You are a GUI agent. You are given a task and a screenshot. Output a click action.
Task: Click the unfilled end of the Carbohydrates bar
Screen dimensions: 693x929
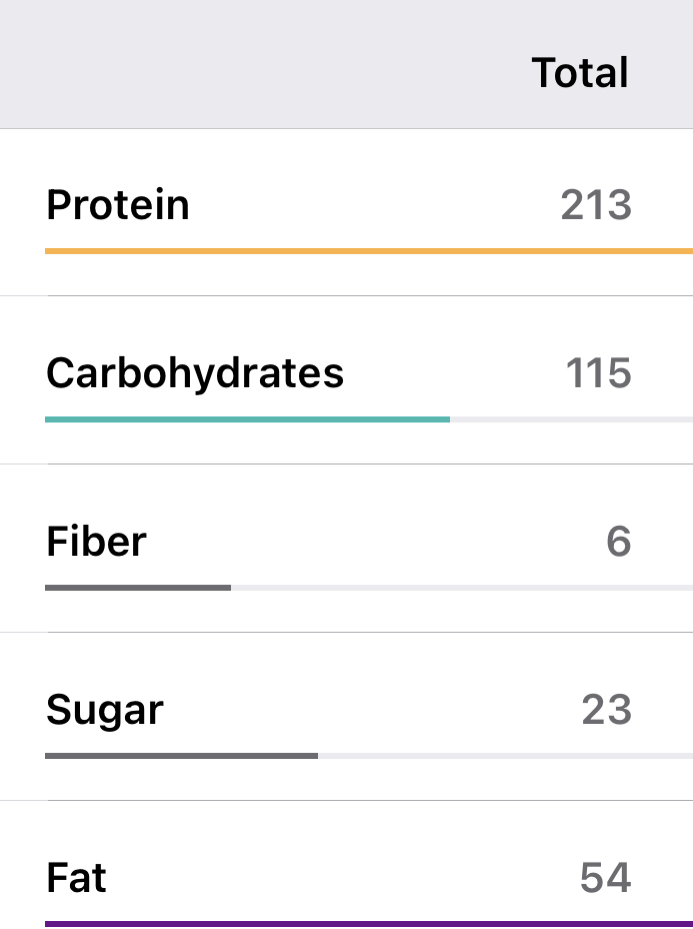point(570,419)
